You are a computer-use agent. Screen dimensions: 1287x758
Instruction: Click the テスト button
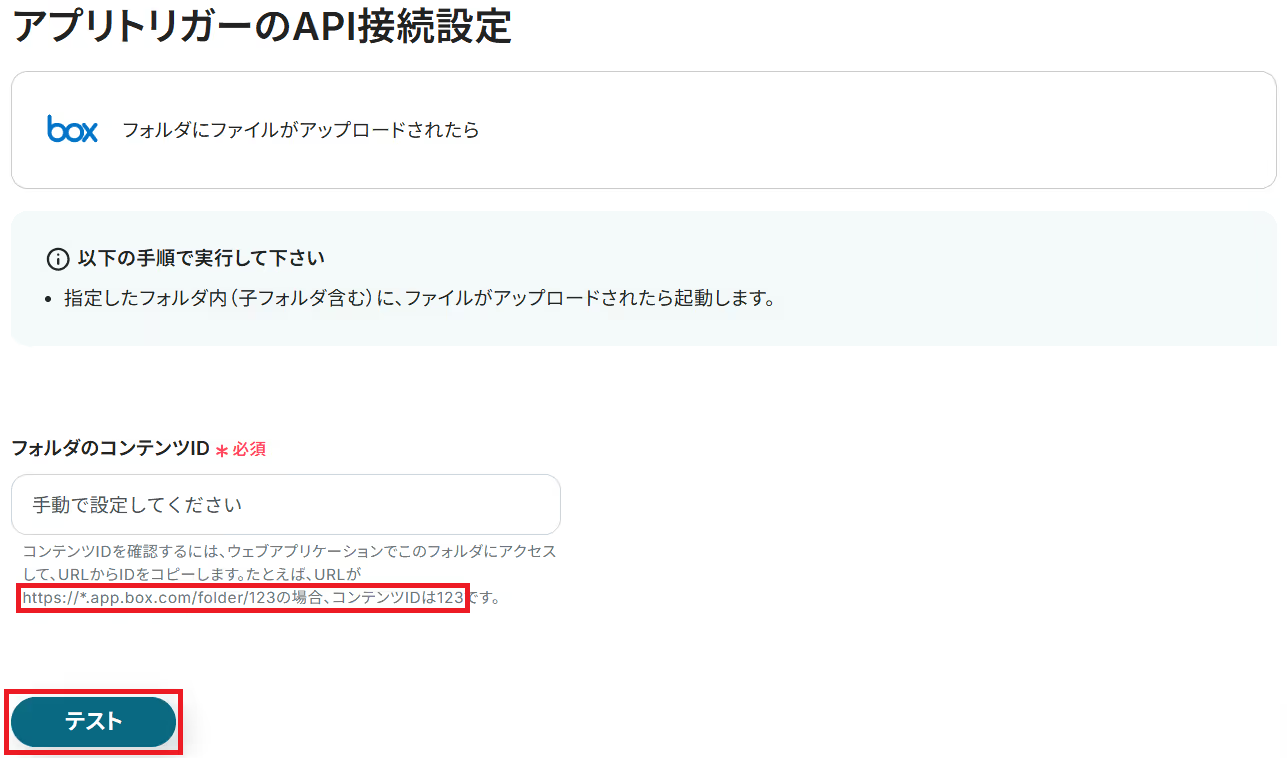tap(93, 721)
